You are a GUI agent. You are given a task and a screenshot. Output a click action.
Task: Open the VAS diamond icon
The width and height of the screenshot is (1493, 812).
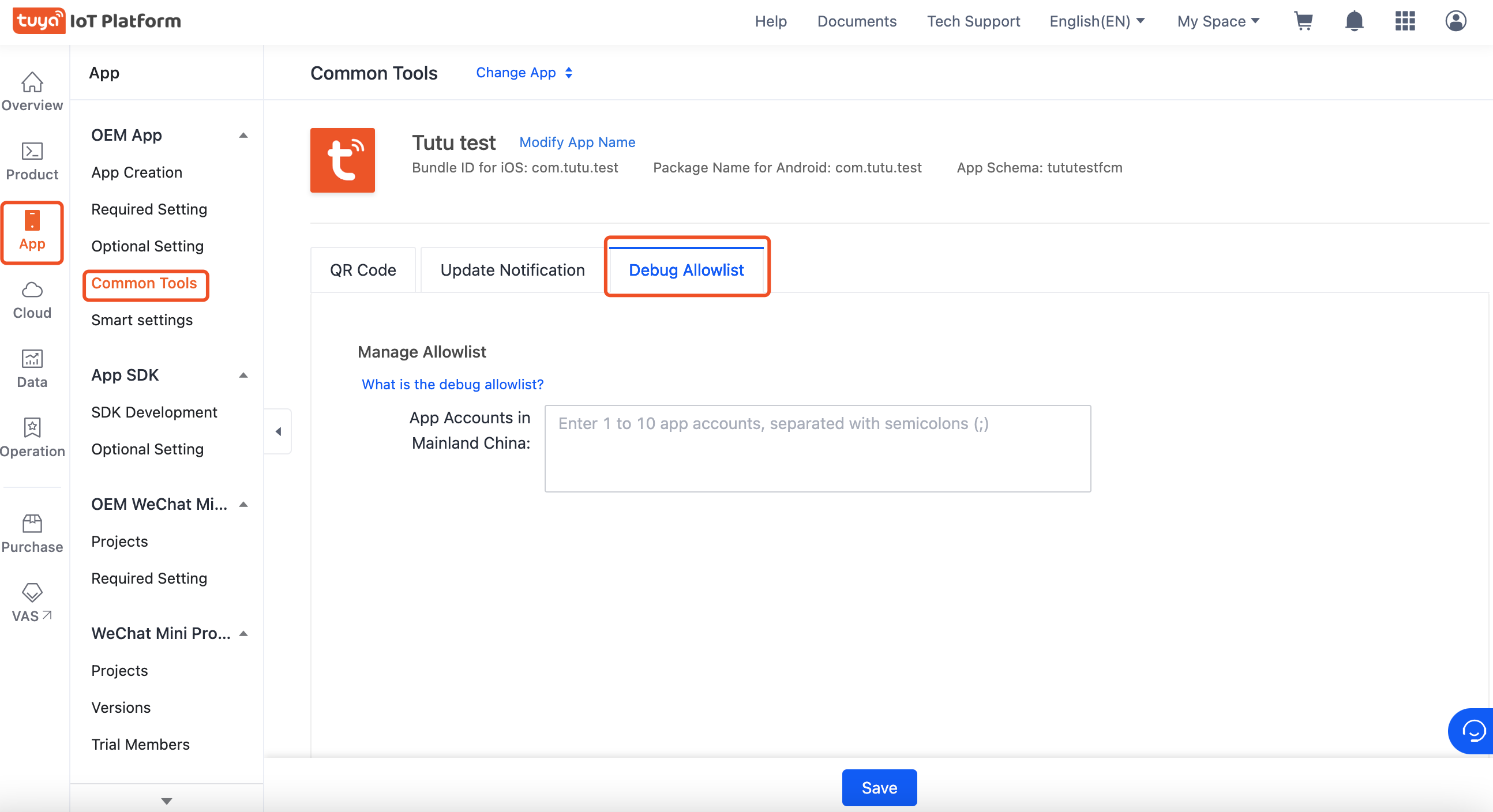pyautogui.click(x=32, y=592)
